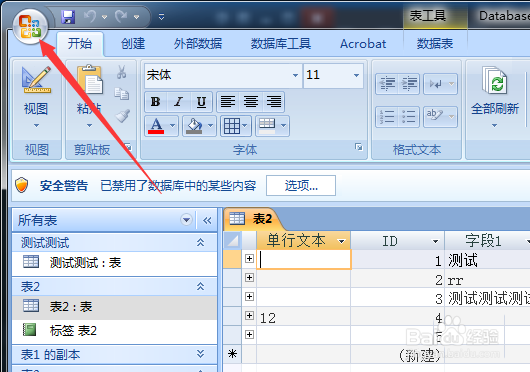The height and width of the screenshot is (372, 530).
Task: Click the 粘贴 paste clipboard icon
Action: pyautogui.click(x=90, y=79)
